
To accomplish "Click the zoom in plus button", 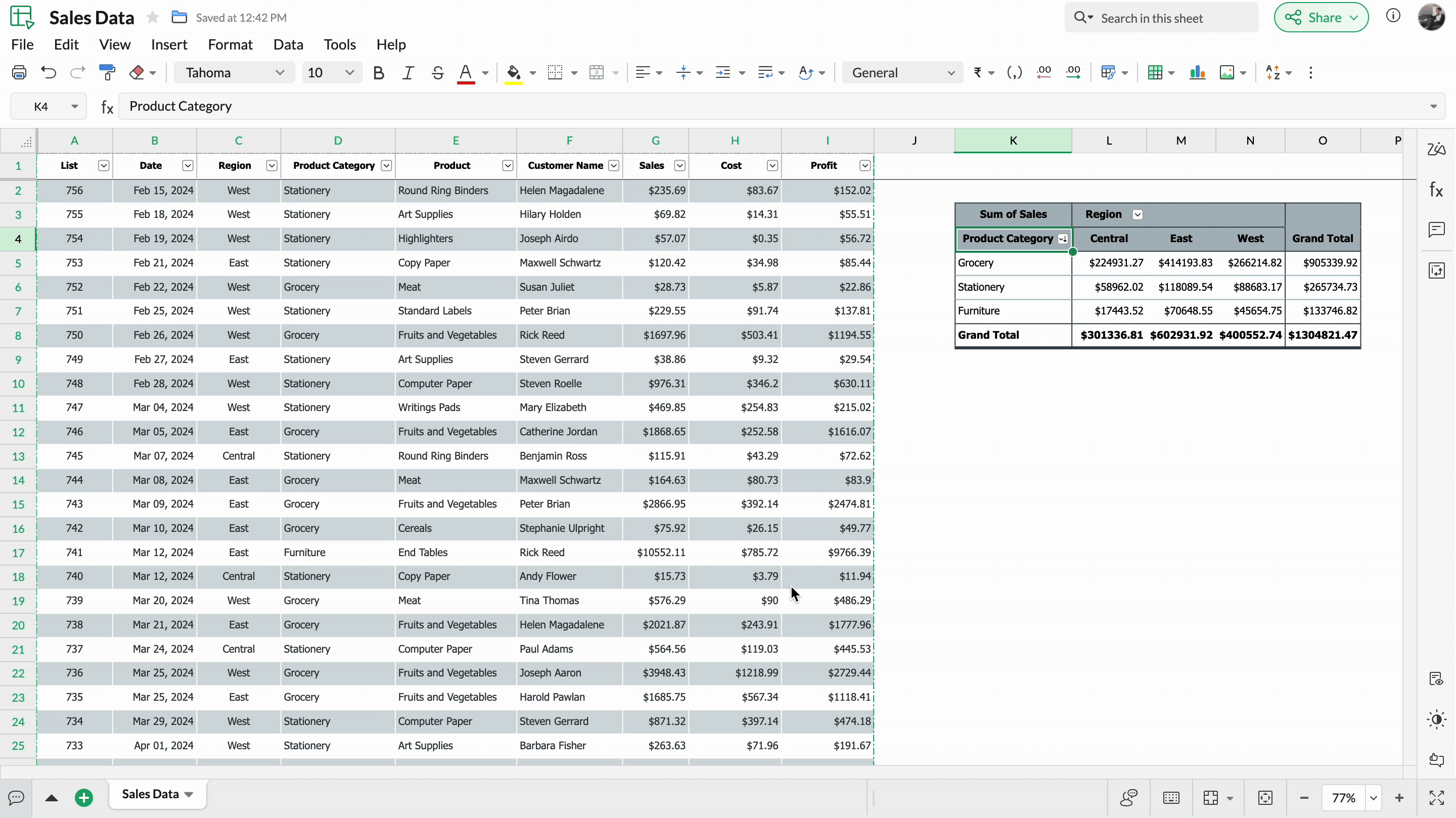I will (1399, 798).
